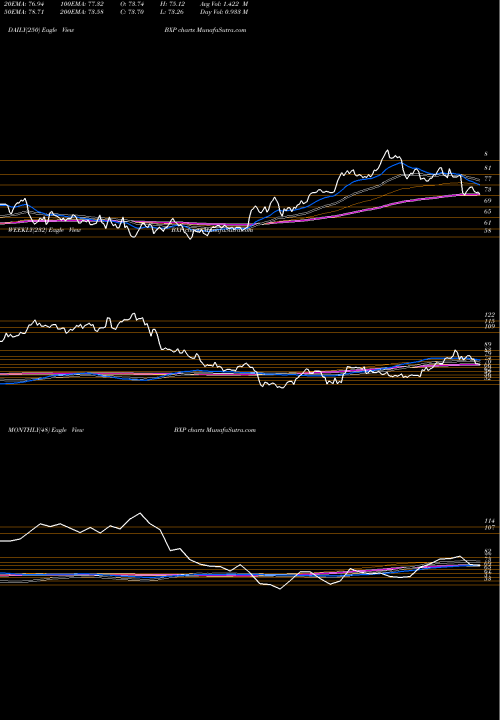Select the Close price readout
The height and width of the screenshot is (720, 500).
[x=134, y=12]
